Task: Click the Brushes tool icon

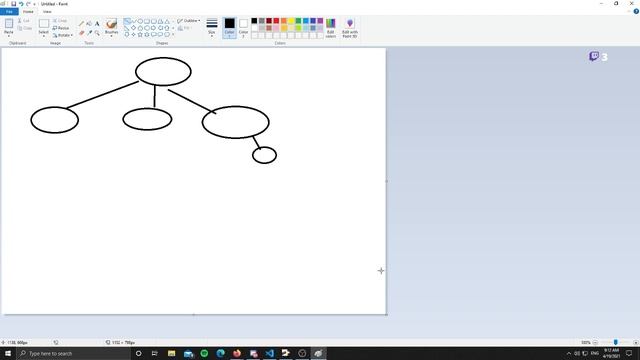Action: (x=111, y=24)
